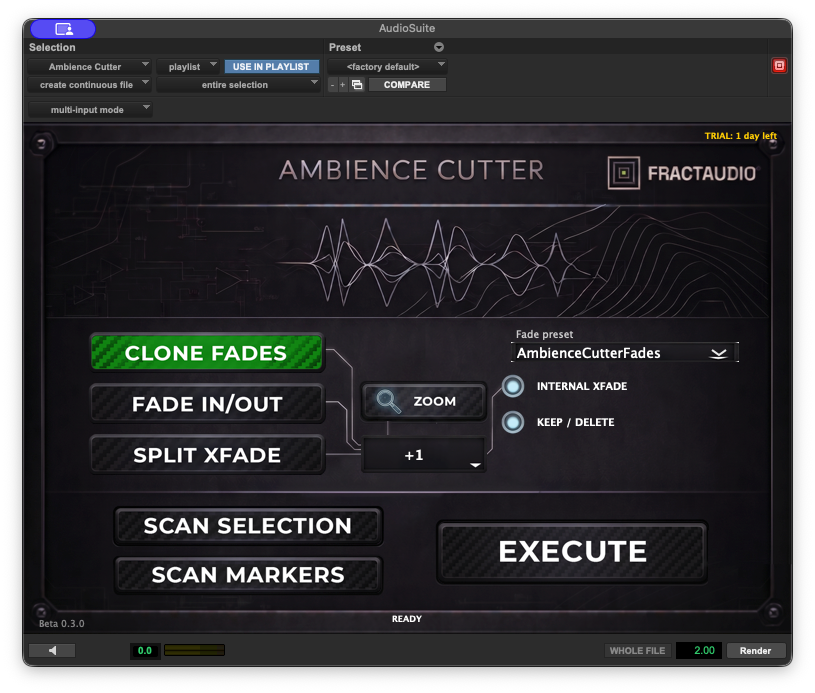Image resolution: width=815 pixels, height=693 pixels.
Task: Toggle USE IN PLAYLIST button
Action: 271,67
